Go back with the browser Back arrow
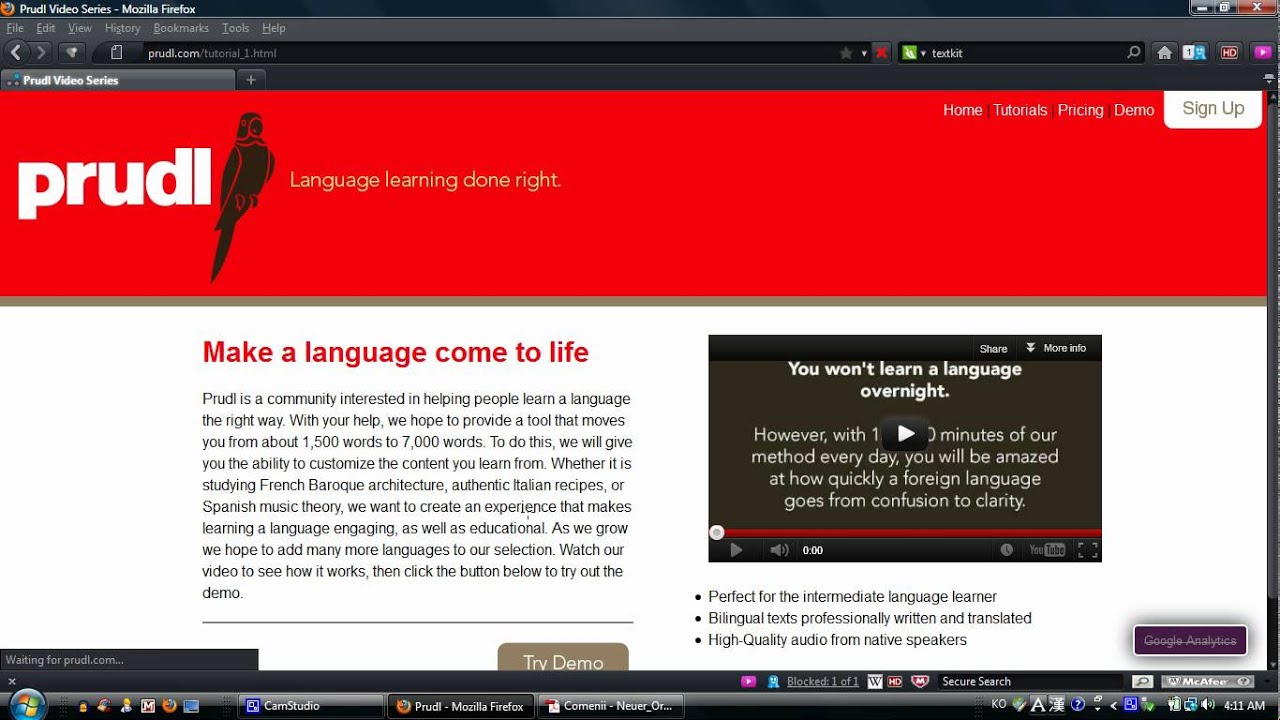Image resolution: width=1280 pixels, height=720 pixels. click(x=16, y=53)
